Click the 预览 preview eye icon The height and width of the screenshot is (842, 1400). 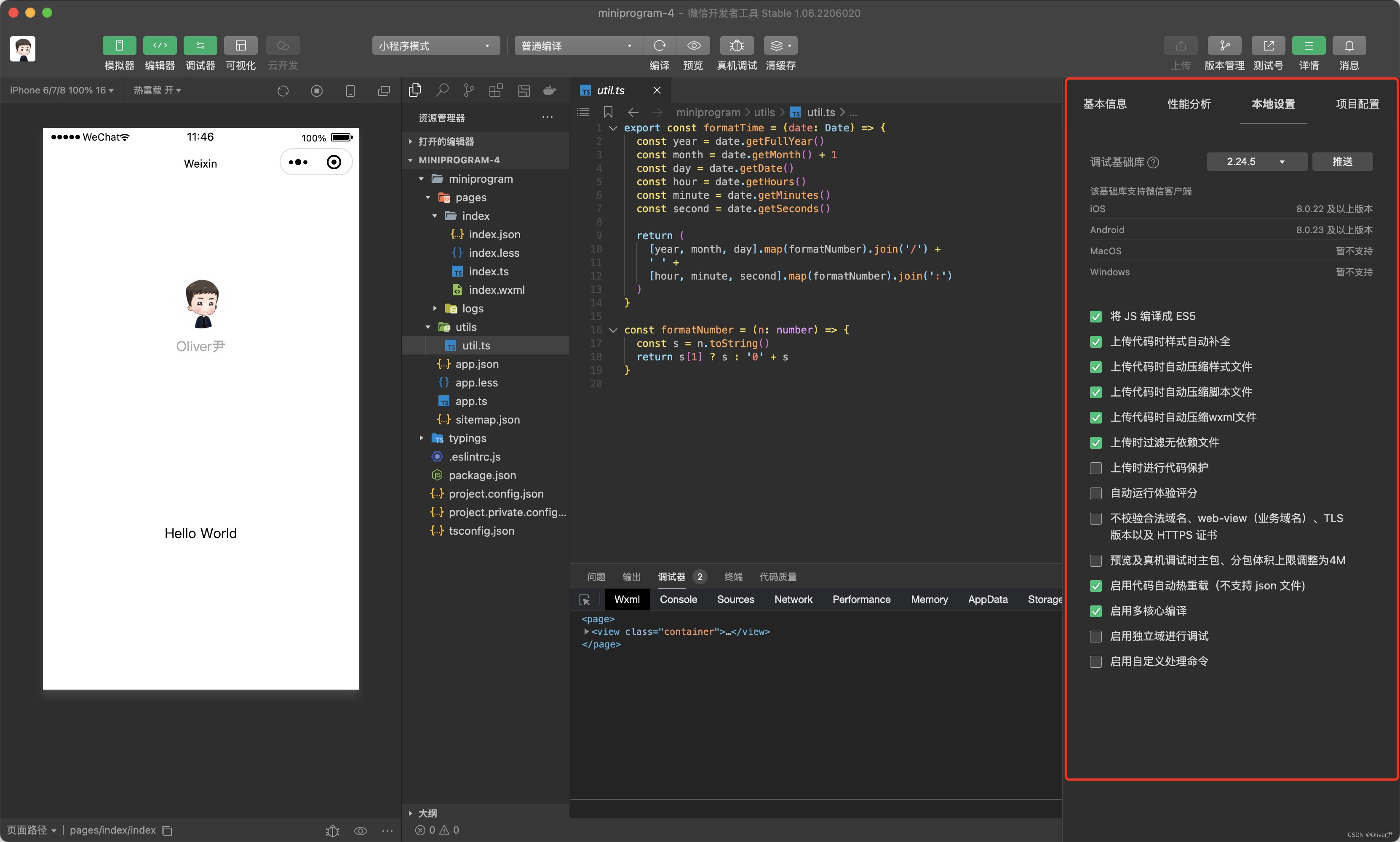(x=694, y=45)
